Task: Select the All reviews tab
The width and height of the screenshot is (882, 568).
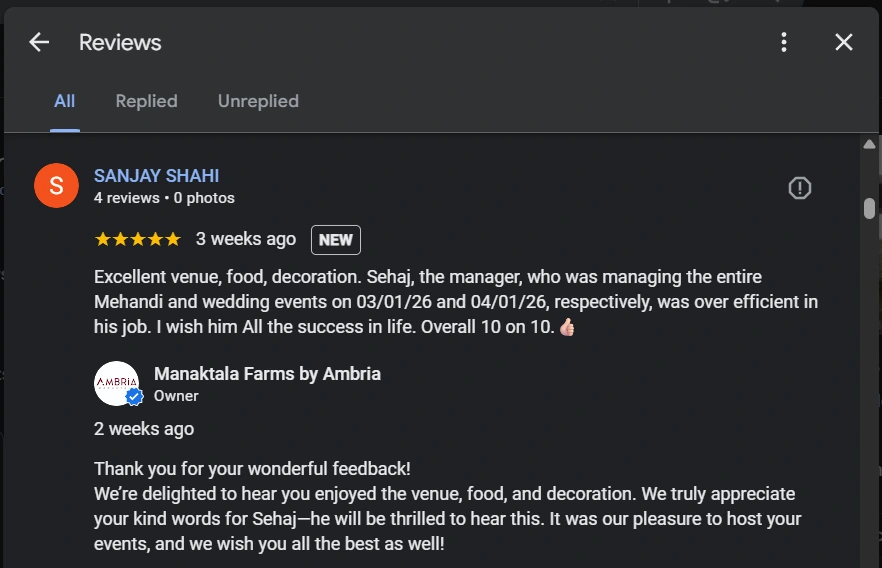Action: point(65,101)
